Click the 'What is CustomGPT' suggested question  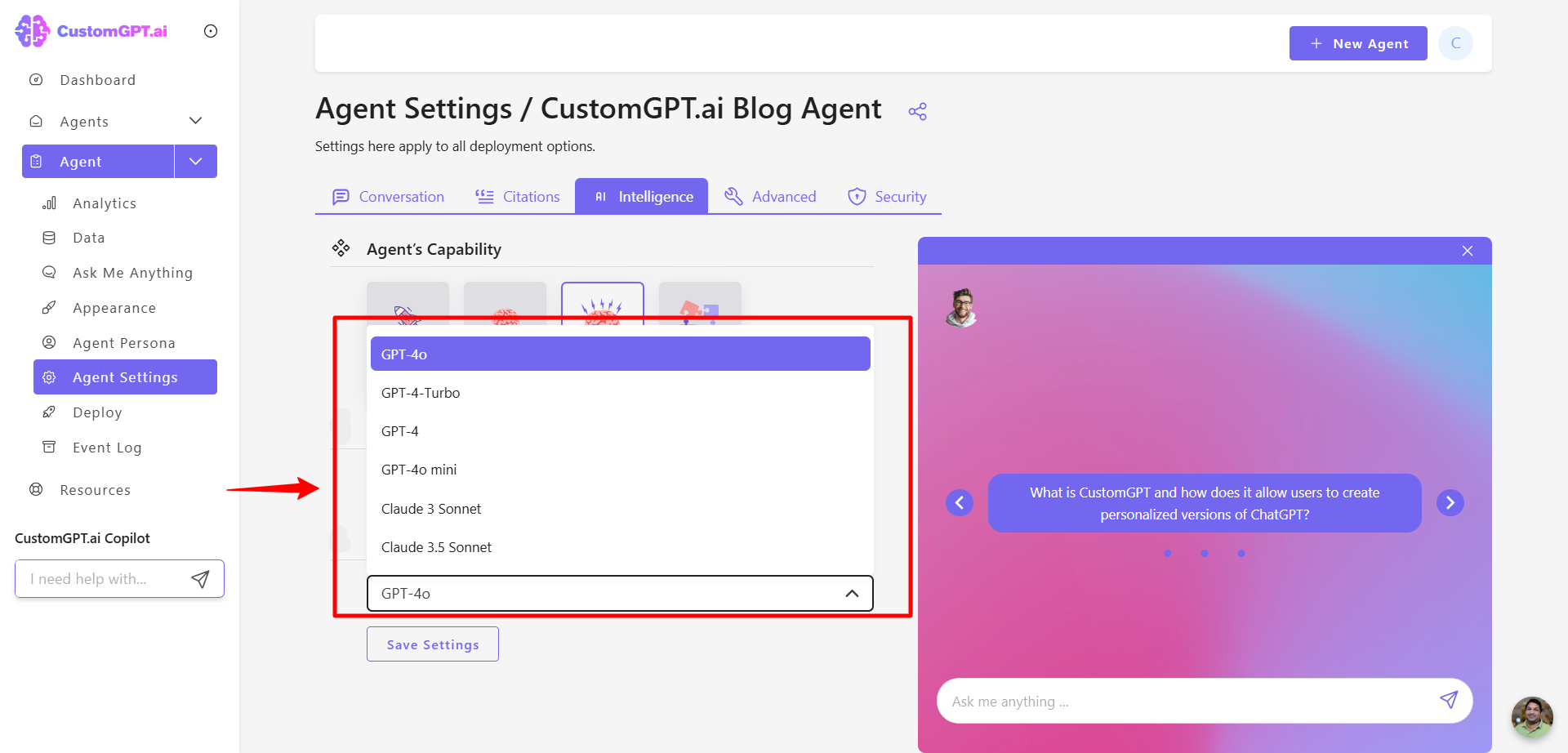1205,503
